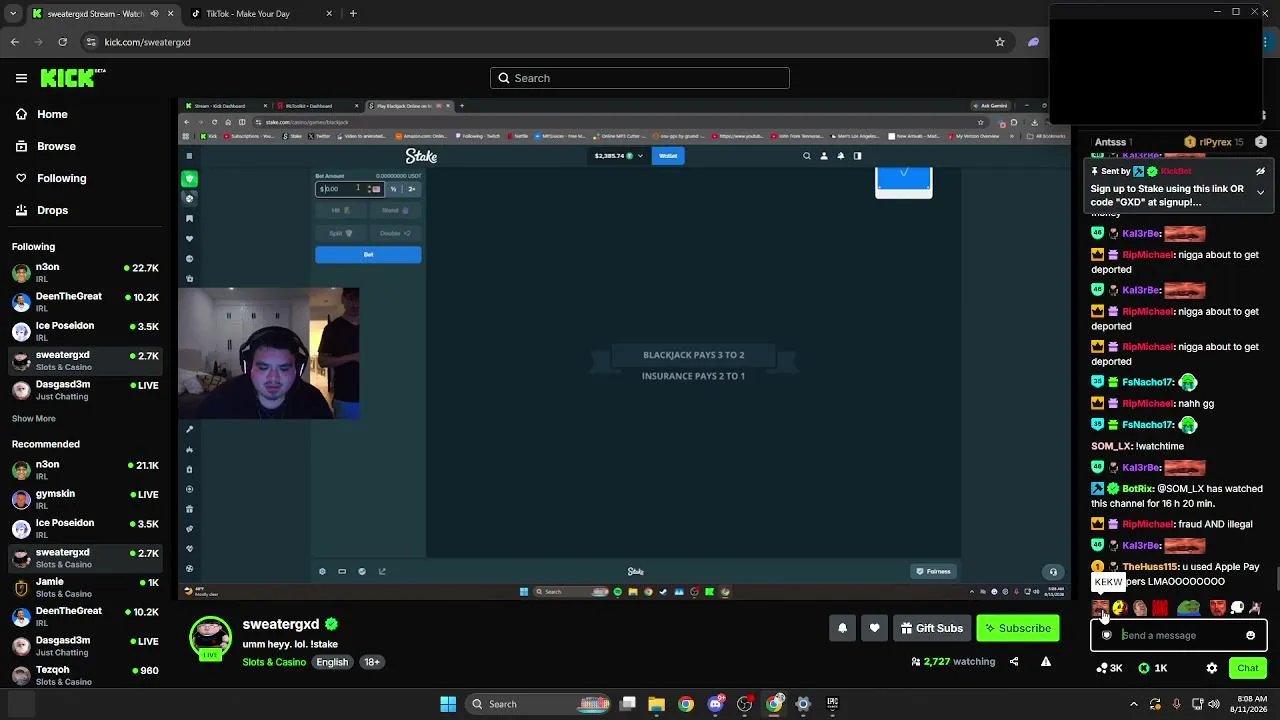Open the emoji picker in chat input
Image resolution: width=1280 pixels, height=720 pixels.
click(1250, 635)
